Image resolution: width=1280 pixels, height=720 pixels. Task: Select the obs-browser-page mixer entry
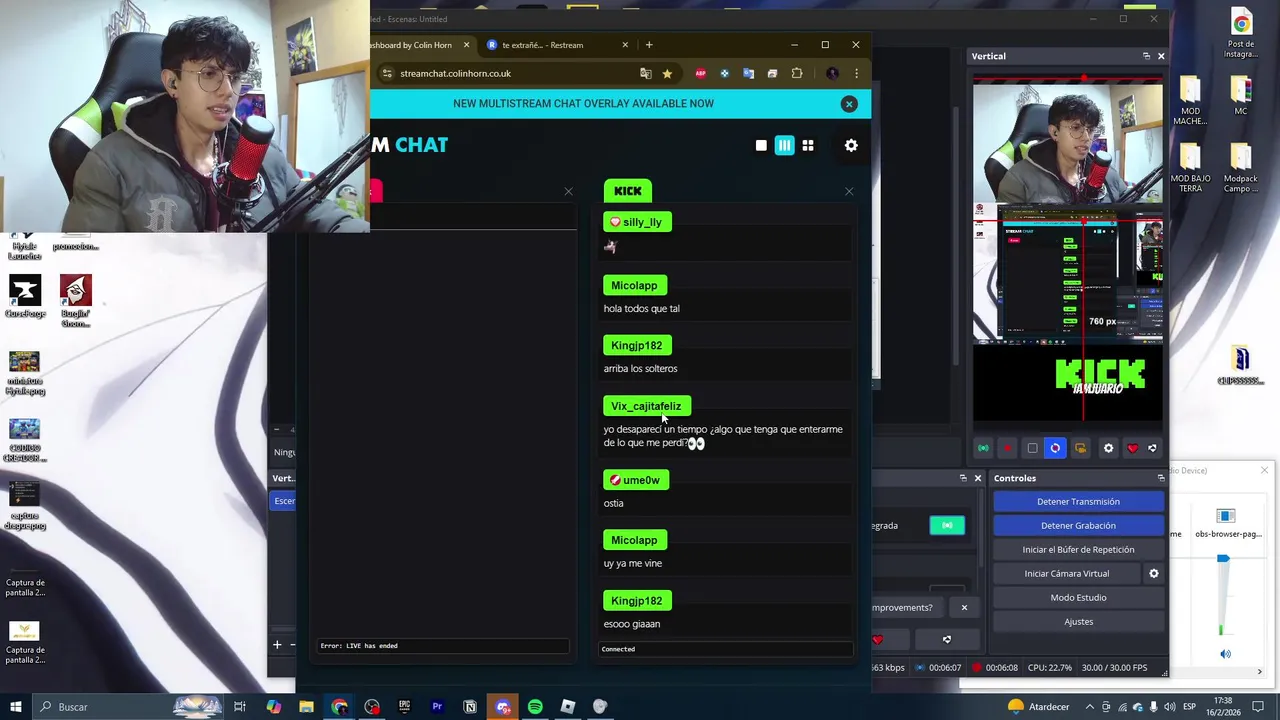pyautogui.click(x=1227, y=523)
